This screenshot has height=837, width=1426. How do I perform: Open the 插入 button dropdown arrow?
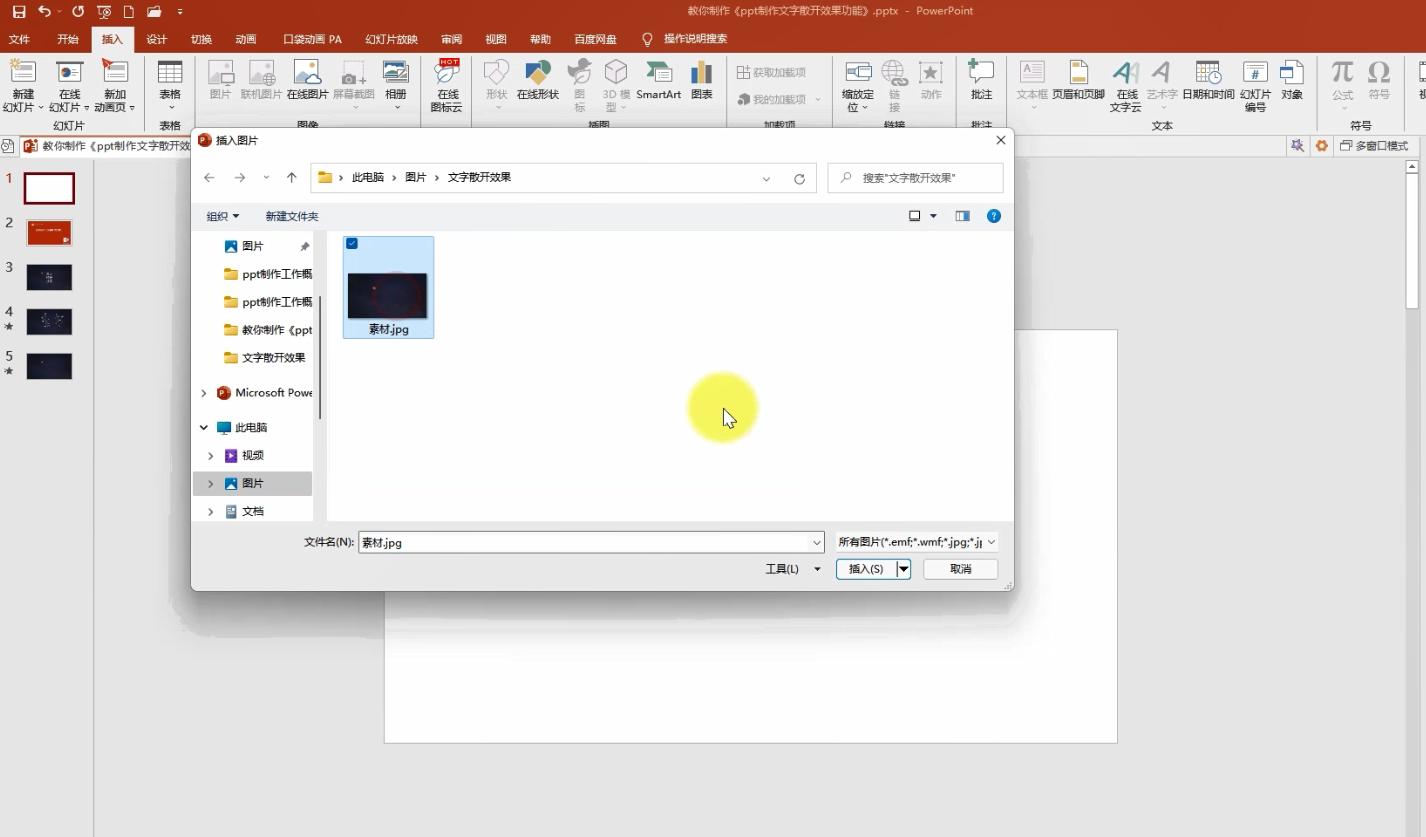coord(903,569)
